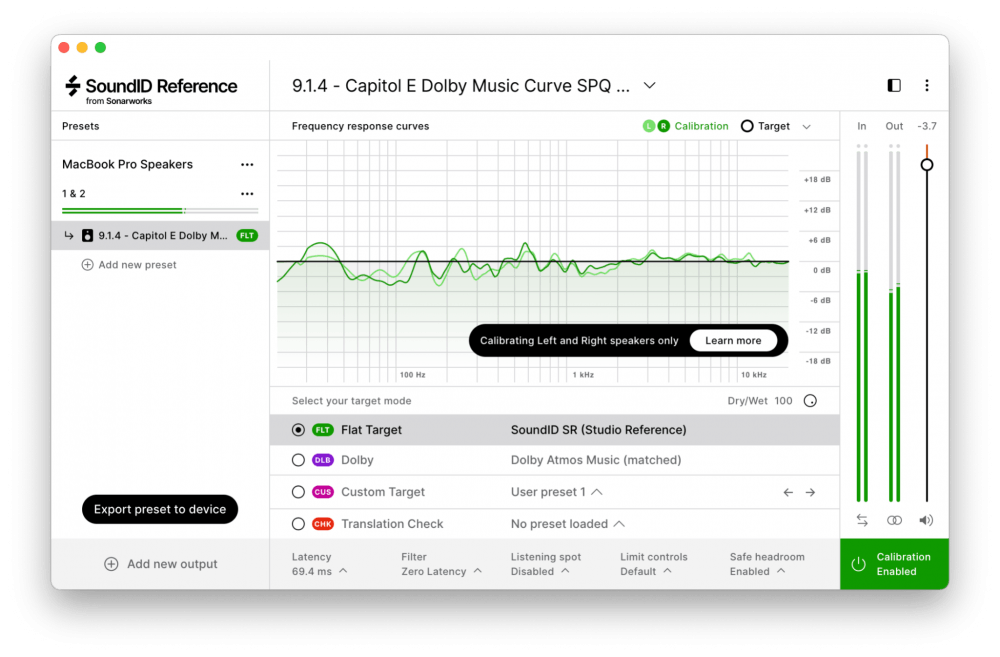This screenshot has height=657, width=1000.
Task: Open MacBook Pro Speakers more options
Action: pos(247,165)
